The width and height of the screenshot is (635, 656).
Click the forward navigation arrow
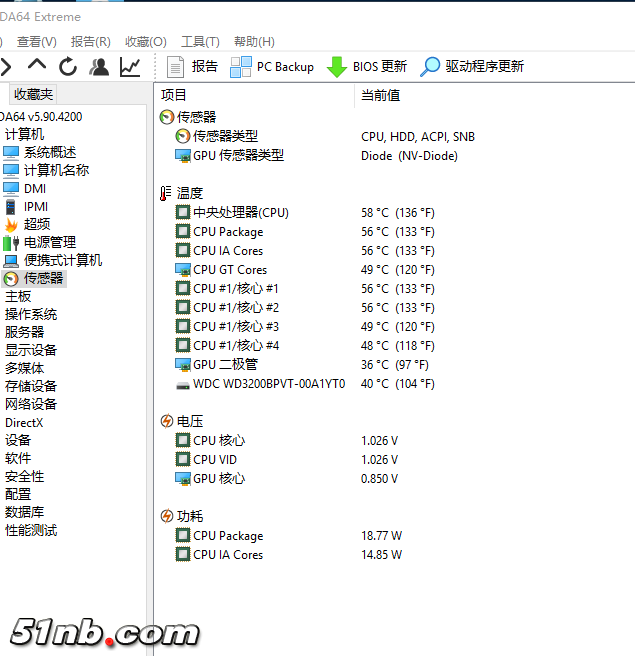tap(6, 67)
